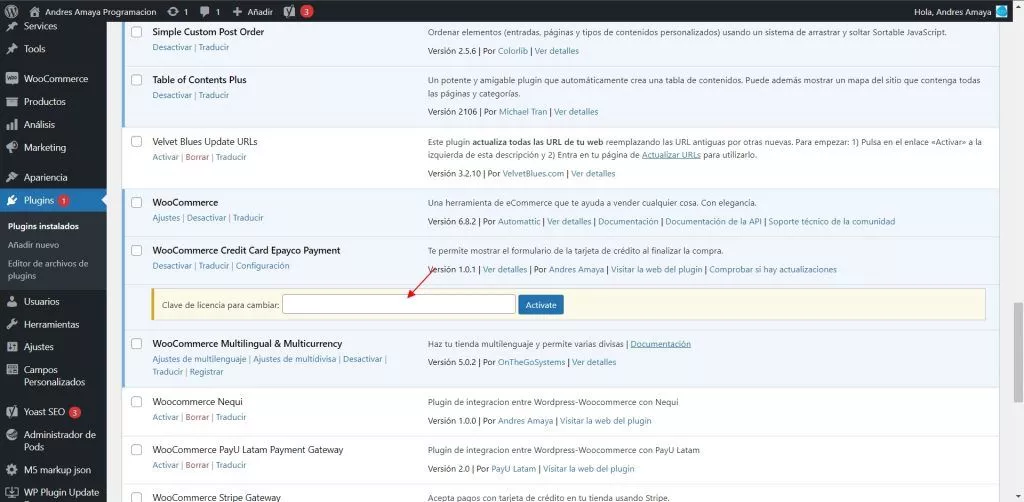This screenshot has width=1024, height=502.
Task: Expand the Apariencia sidebar menu
Action: point(44,177)
